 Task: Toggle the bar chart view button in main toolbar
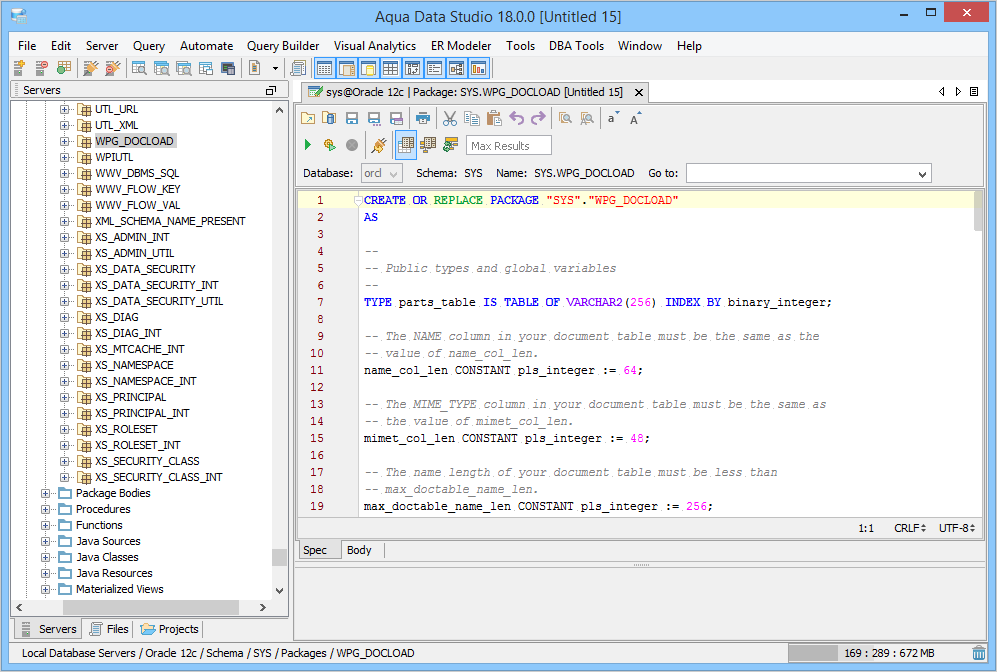coord(478,68)
